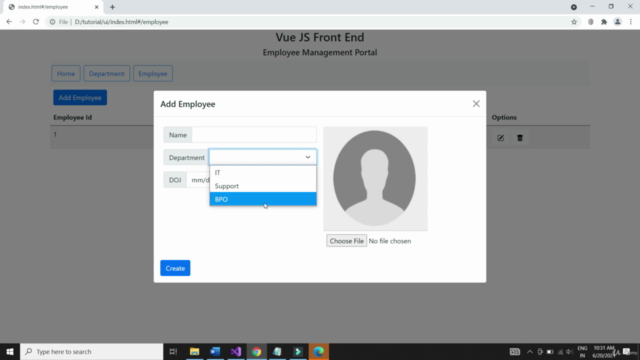Image resolution: width=640 pixels, height=360 pixels.
Task: Open volume control in system tray
Action: [x=569, y=351]
